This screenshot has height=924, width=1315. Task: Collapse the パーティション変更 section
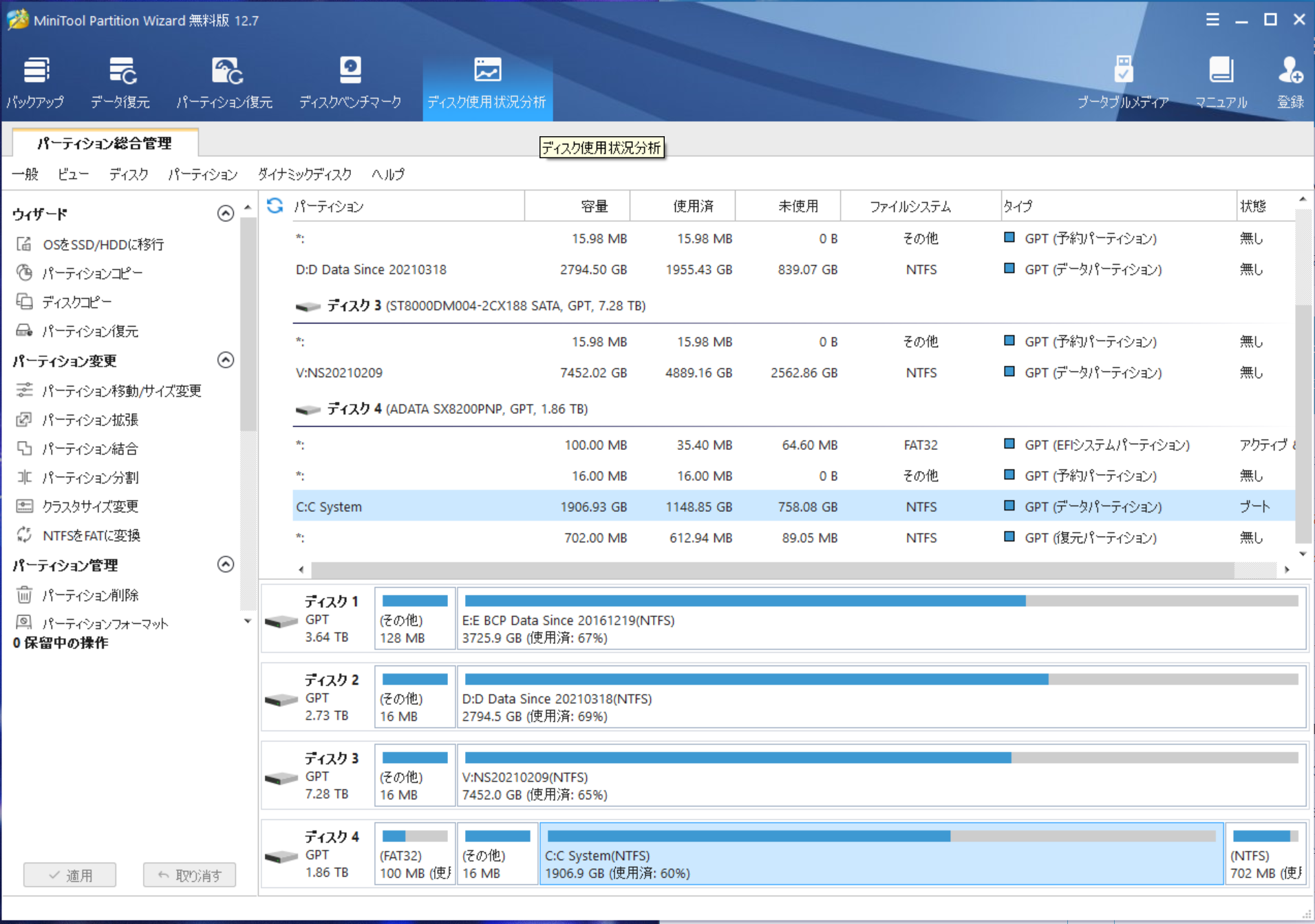225,360
